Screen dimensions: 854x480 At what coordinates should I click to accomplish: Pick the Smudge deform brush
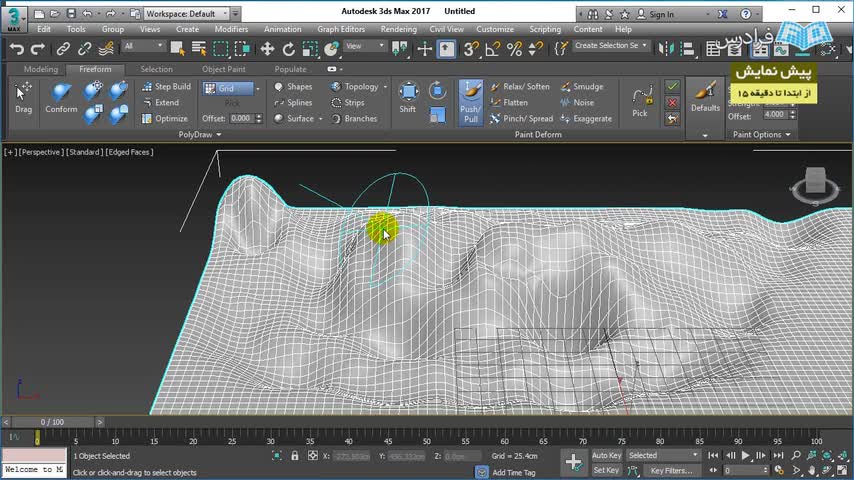coord(581,87)
